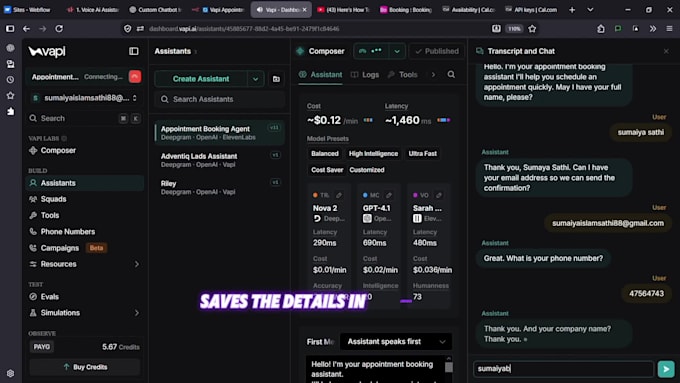This screenshot has width=680, height=383.
Task: Select the Adventiq Lads Assistant row
Action: pos(219,160)
